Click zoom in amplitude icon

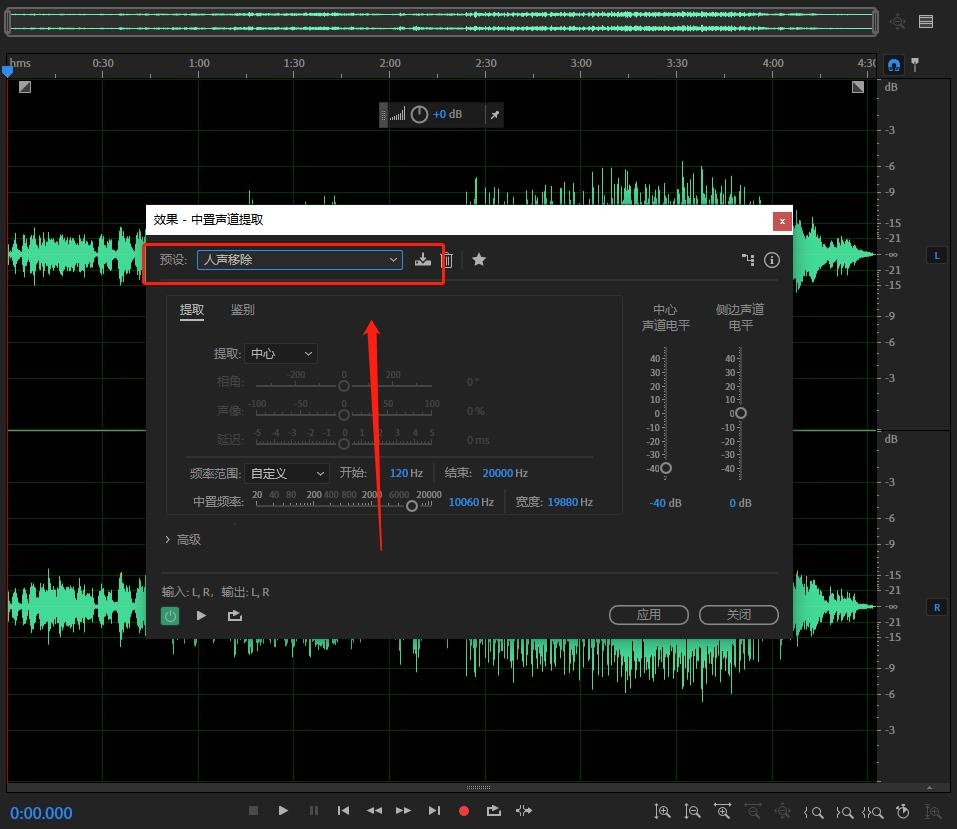point(662,811)
